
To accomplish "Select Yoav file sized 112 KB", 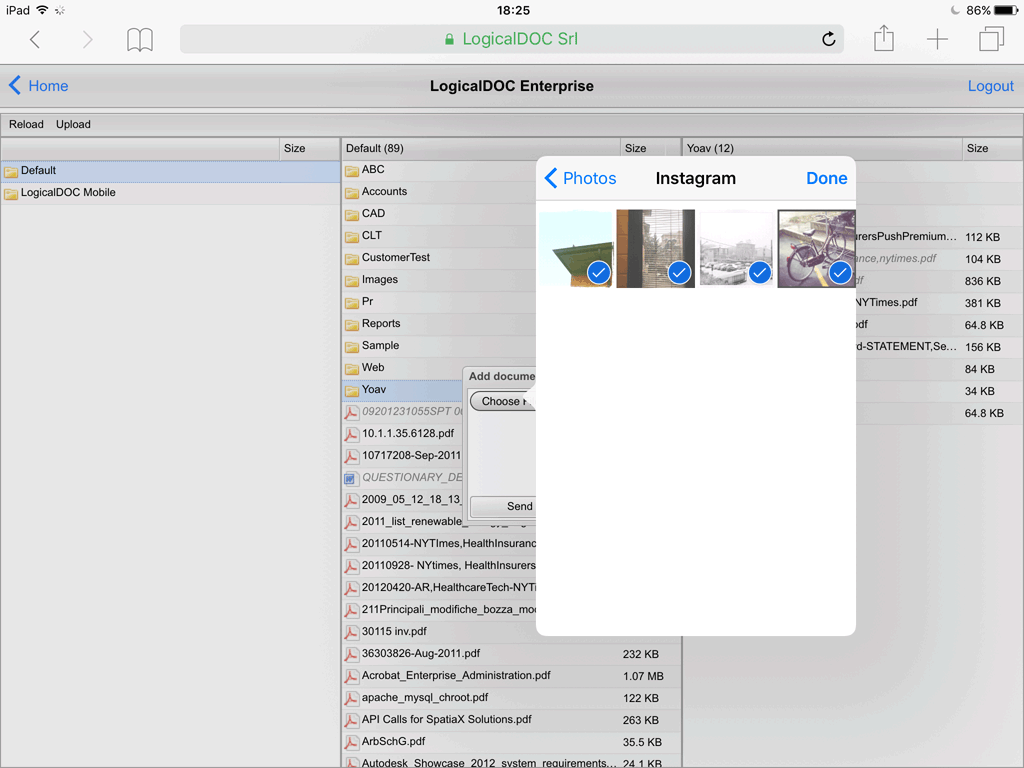I will click(939, 237).
